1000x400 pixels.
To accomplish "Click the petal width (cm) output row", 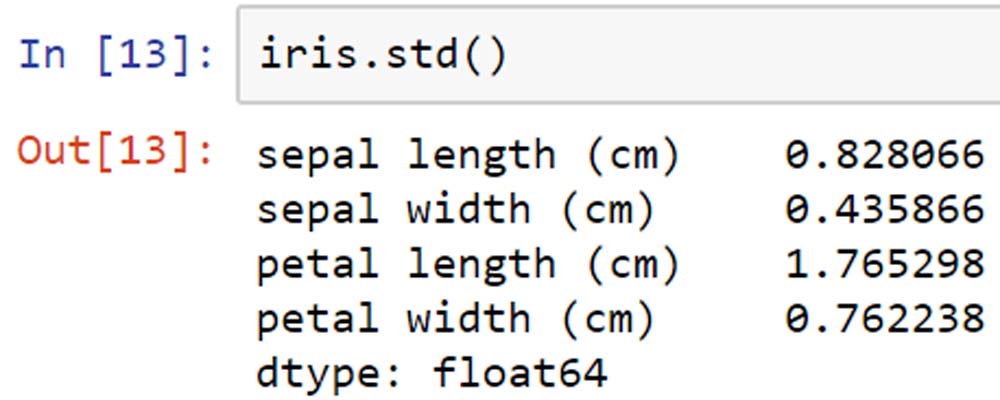I will tap(621, 318).
